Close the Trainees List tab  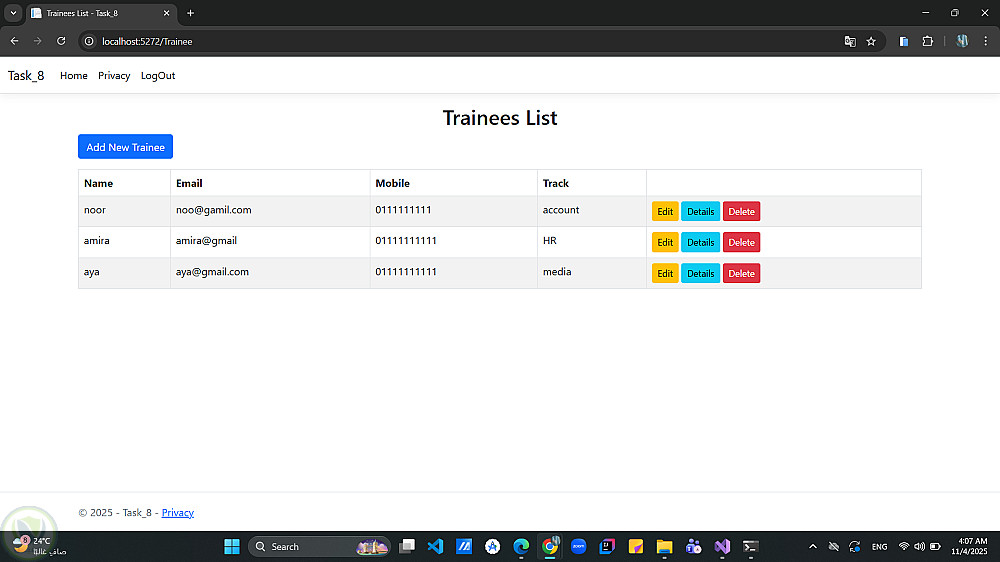click(x=166, y=13)
